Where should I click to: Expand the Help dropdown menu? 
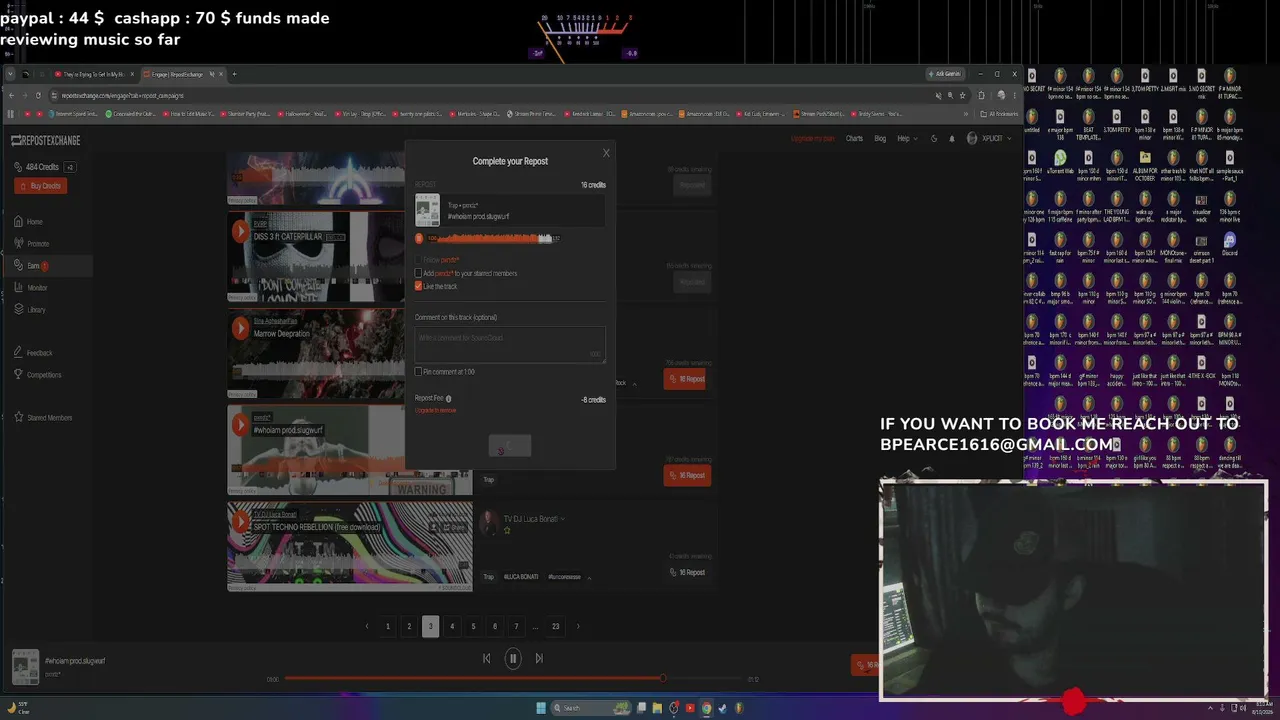tap(906, 139)
